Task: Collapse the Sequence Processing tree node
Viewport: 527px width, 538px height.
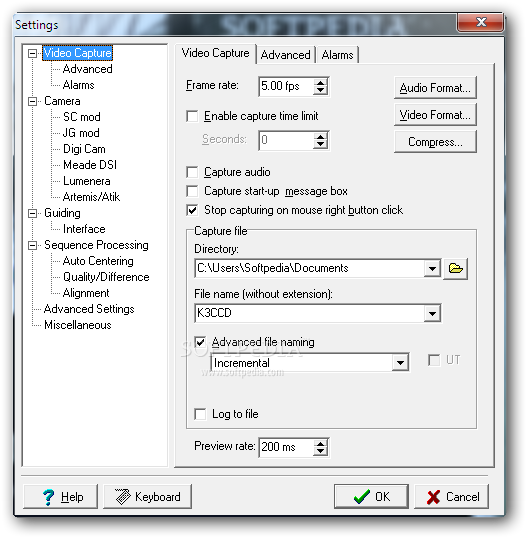Action: 33,245
